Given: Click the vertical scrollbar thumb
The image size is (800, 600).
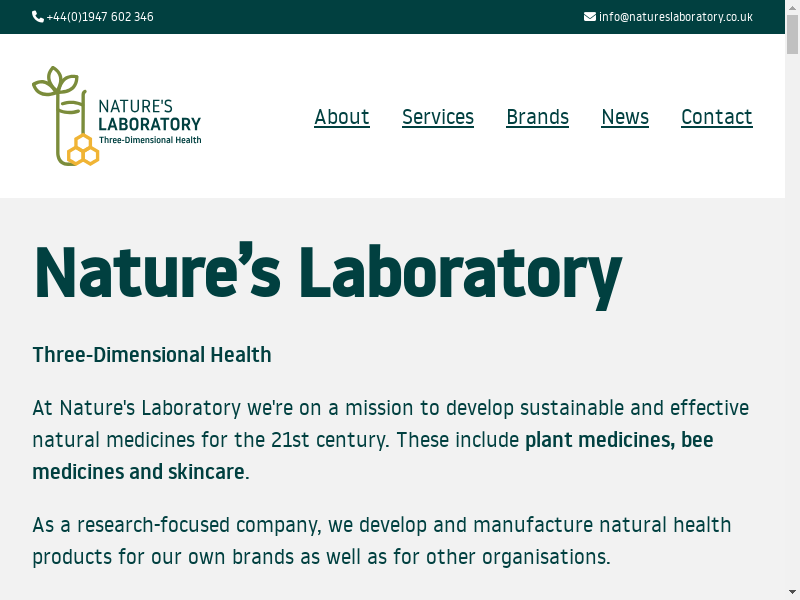Looking at the screenshot, I should coord(792,35).
